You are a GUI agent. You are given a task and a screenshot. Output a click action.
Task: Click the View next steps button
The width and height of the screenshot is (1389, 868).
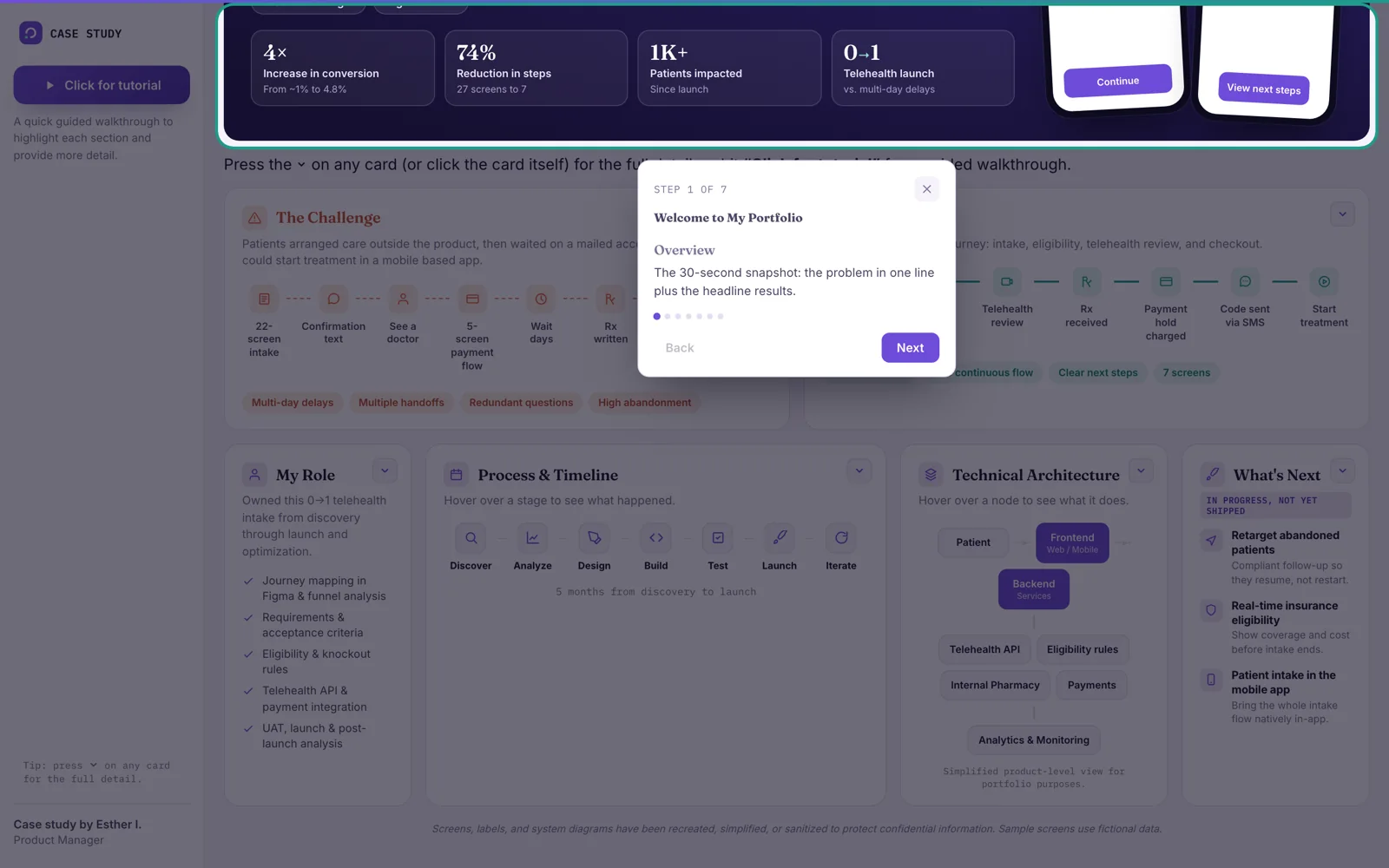pyautogui.click(x=1263, y=89)
